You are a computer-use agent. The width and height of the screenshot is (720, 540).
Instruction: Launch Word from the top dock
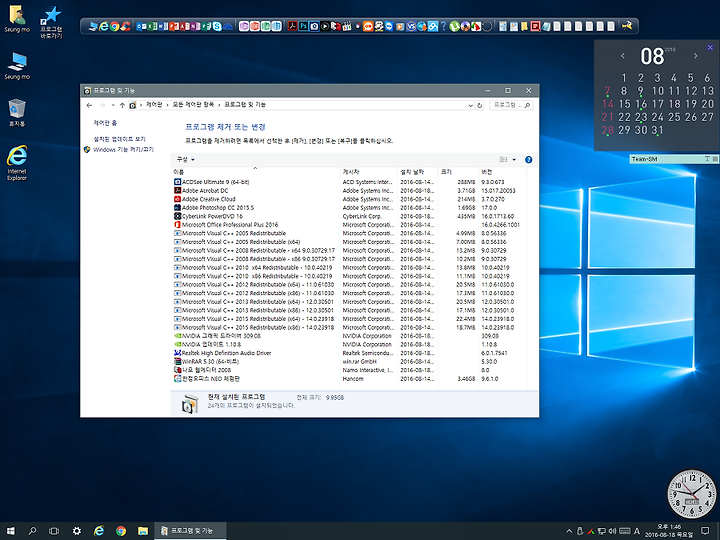point(161,26)
